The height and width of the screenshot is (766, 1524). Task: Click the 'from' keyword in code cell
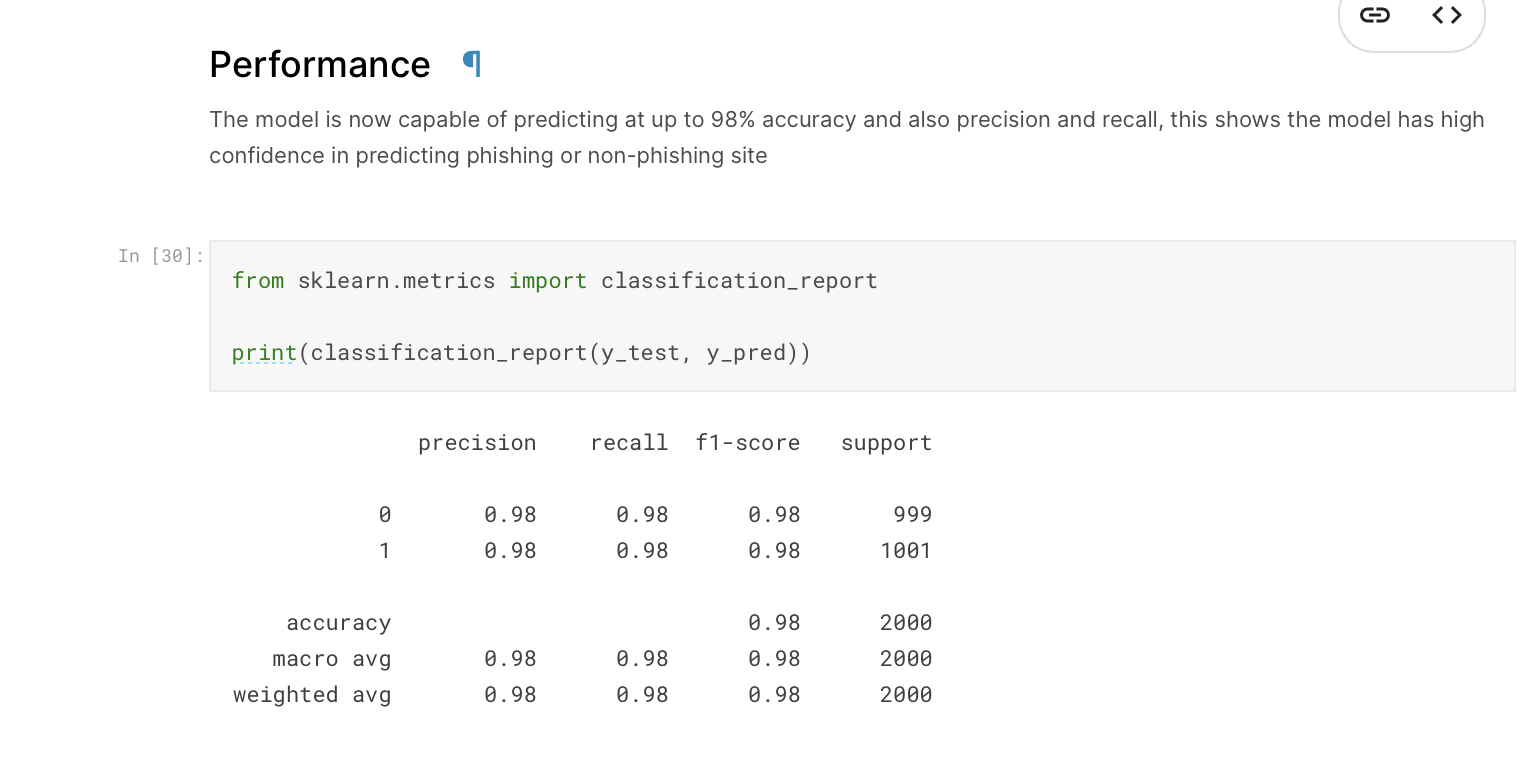[258, 281]
